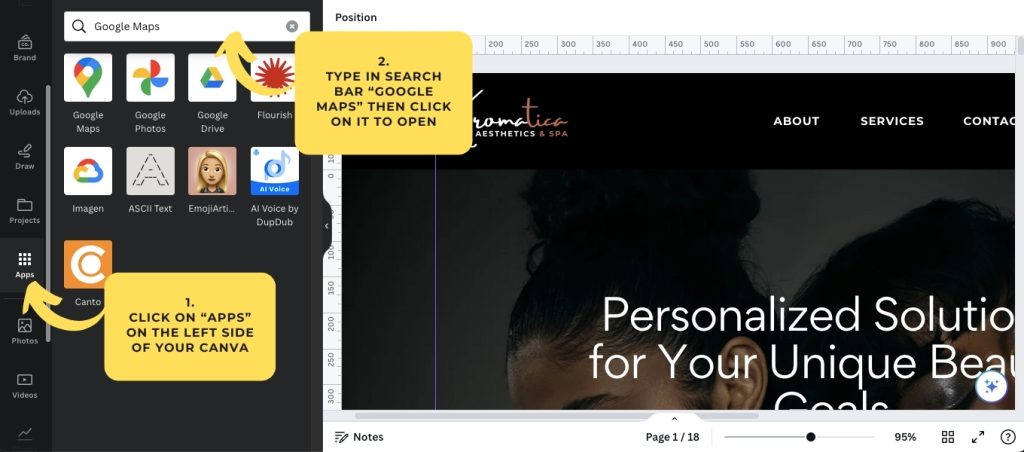Open the EmojiArt app

[212, 171]
